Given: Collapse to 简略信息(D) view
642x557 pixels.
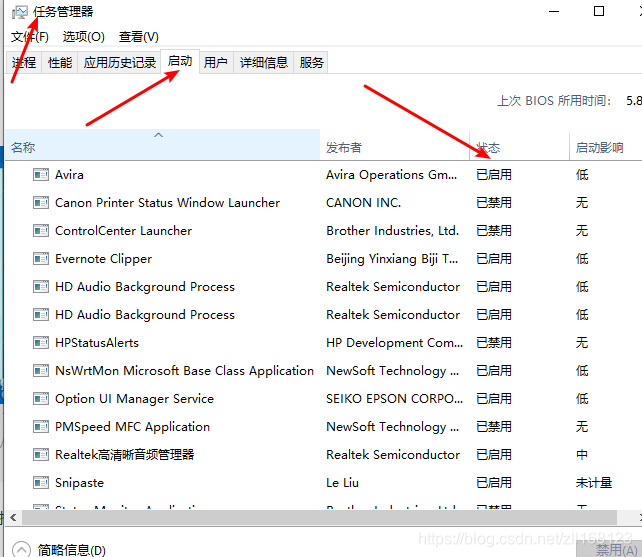Looking at the screenshot, I should (x=59, y=550).
